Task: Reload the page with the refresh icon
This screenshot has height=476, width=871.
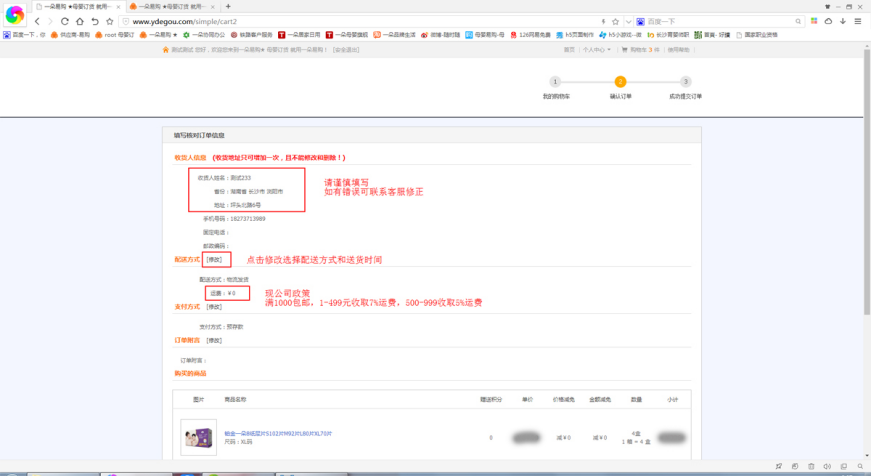Action: 64,22
